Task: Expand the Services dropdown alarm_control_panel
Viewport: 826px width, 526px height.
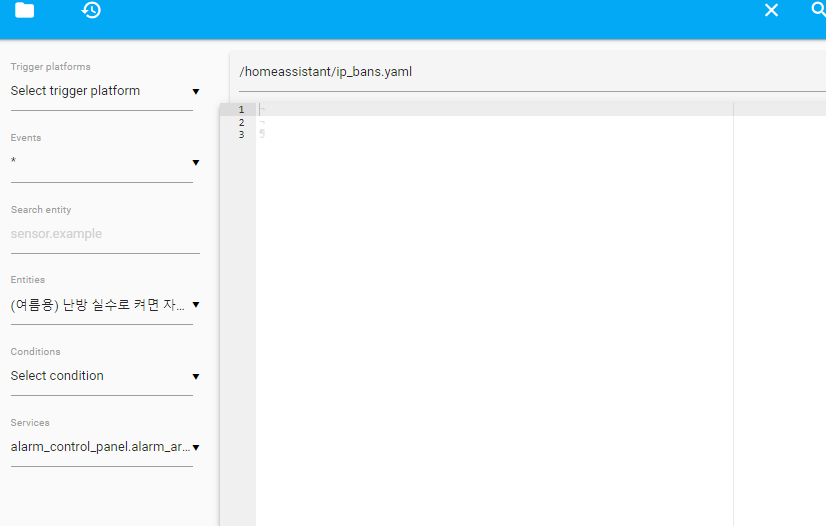Action: 105,447
